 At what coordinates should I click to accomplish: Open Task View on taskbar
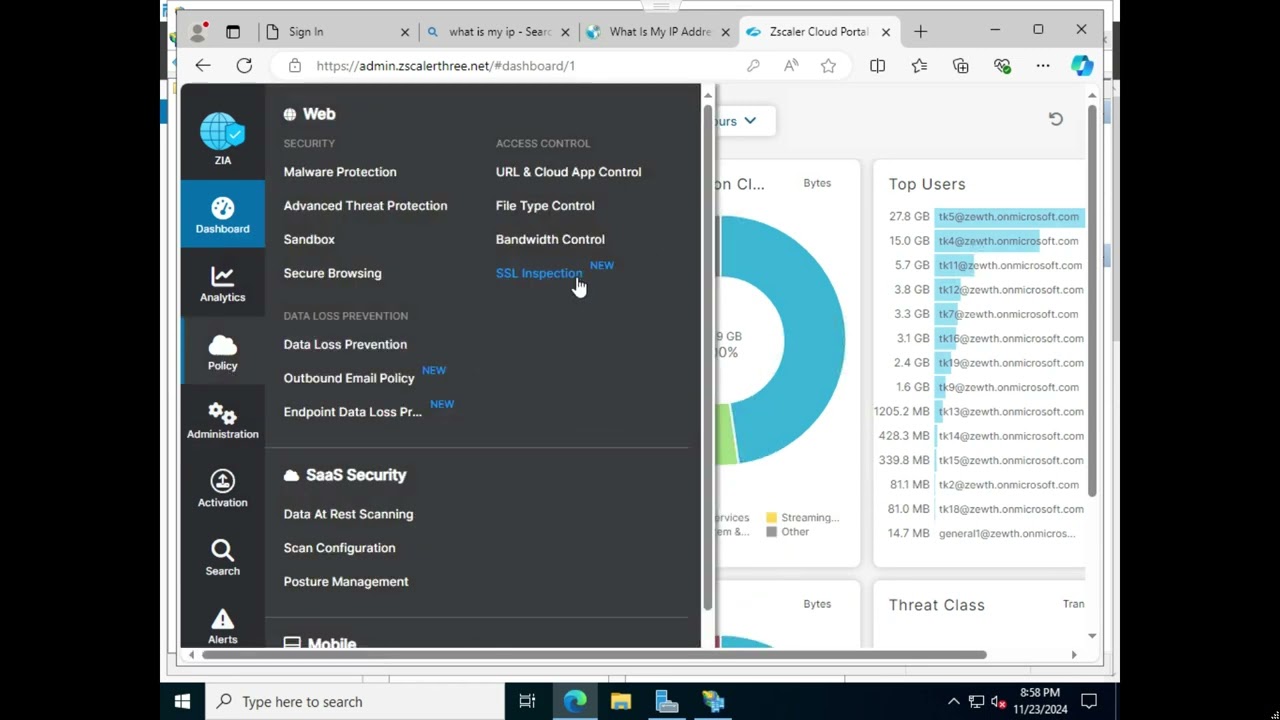(x=527, y=701)
